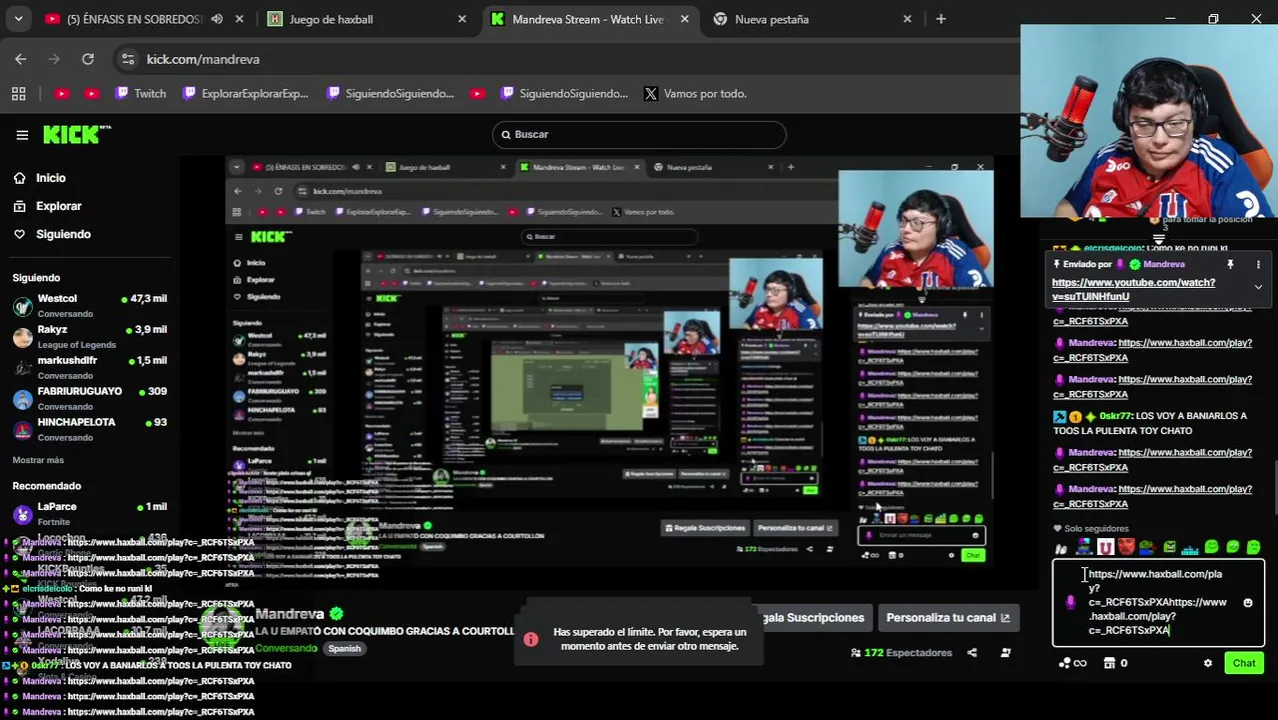Reload the current page

point(88,59)
